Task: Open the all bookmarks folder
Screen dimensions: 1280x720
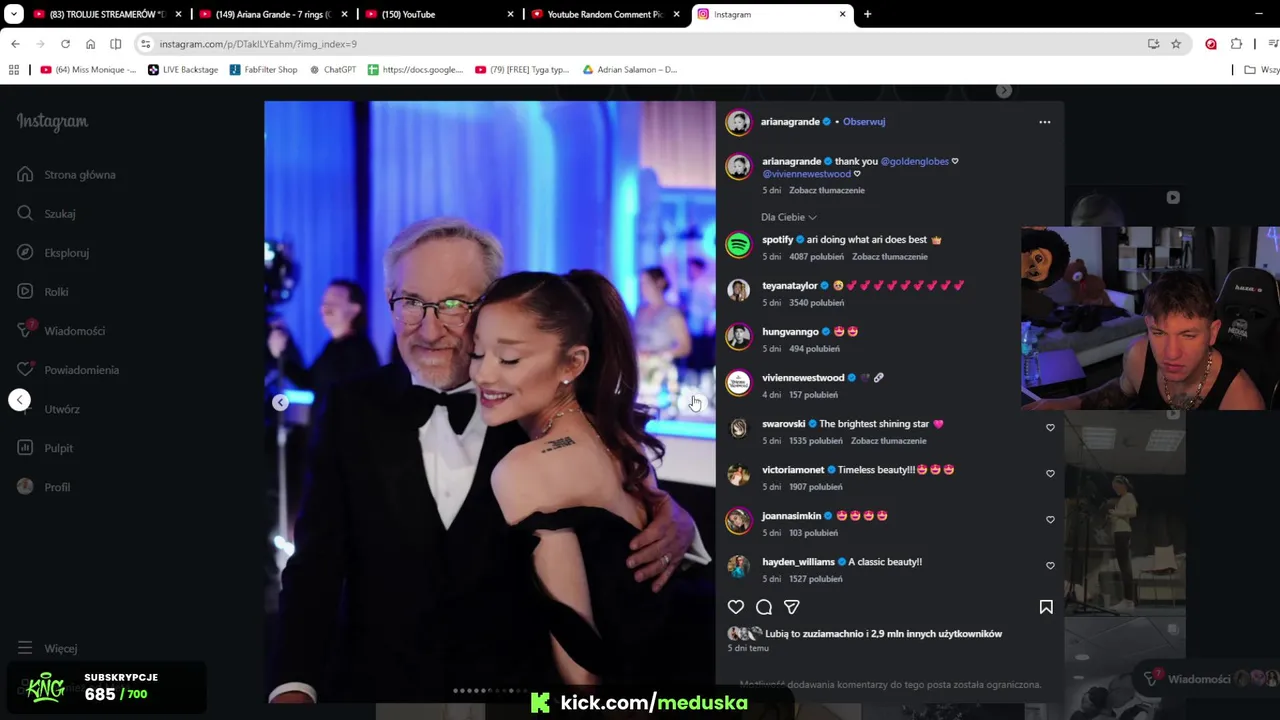Action: click(1261, 70)
